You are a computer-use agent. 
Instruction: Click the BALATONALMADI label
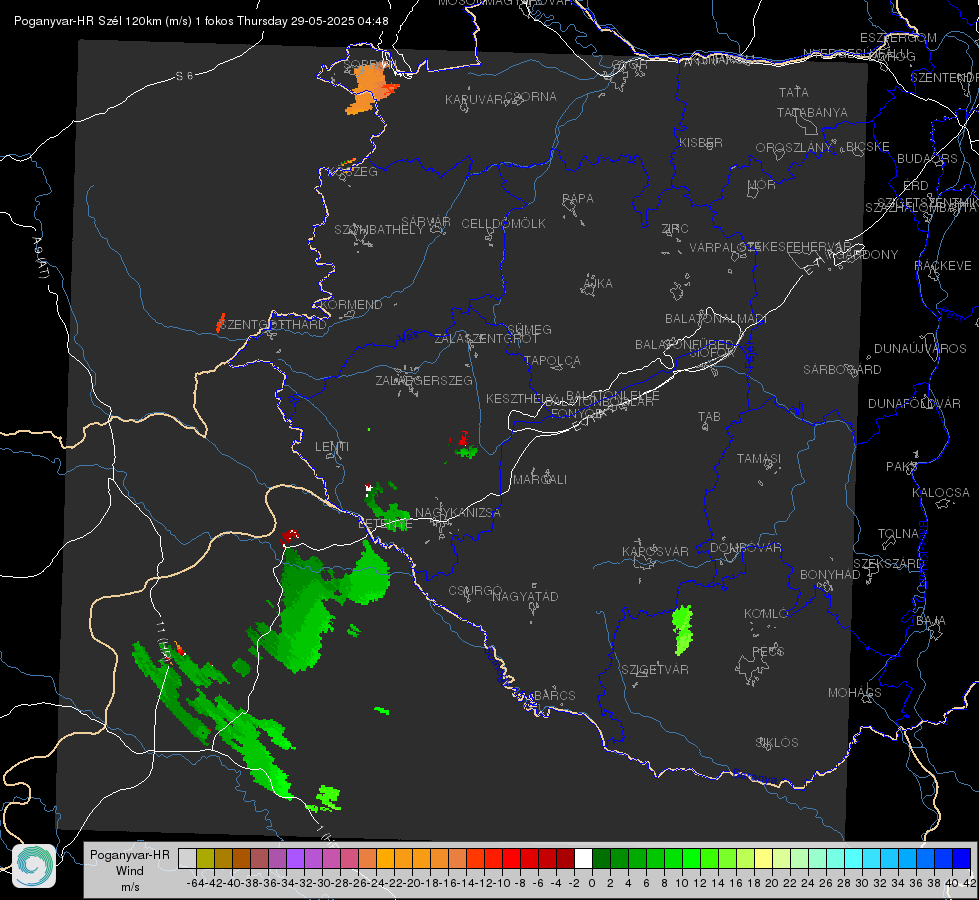coord(716,319)
